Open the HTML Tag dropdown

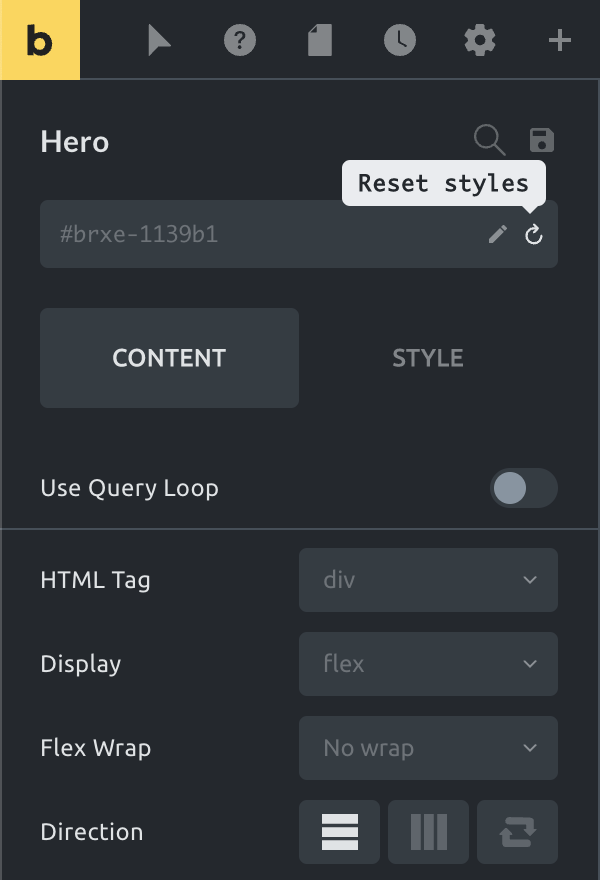point(428,580)
